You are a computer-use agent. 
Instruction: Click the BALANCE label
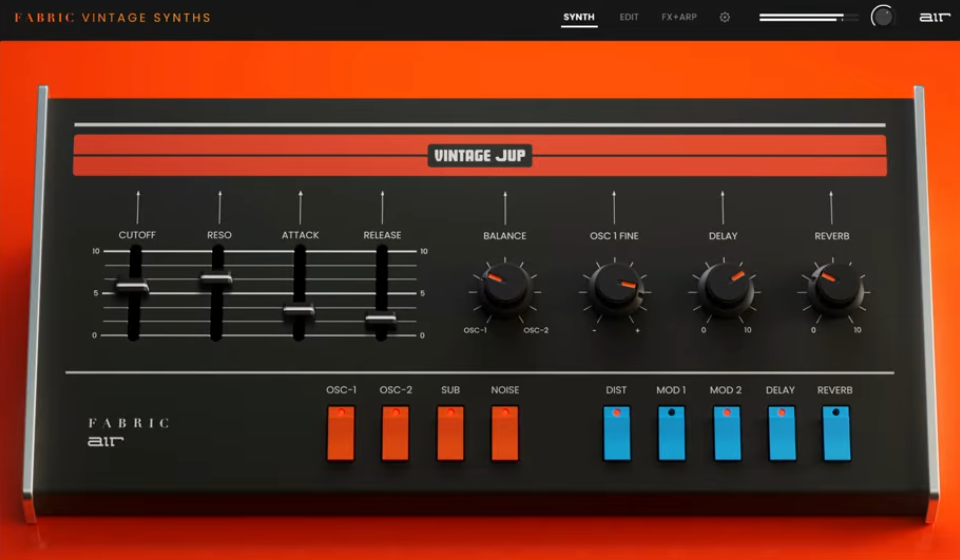point(504,236)
